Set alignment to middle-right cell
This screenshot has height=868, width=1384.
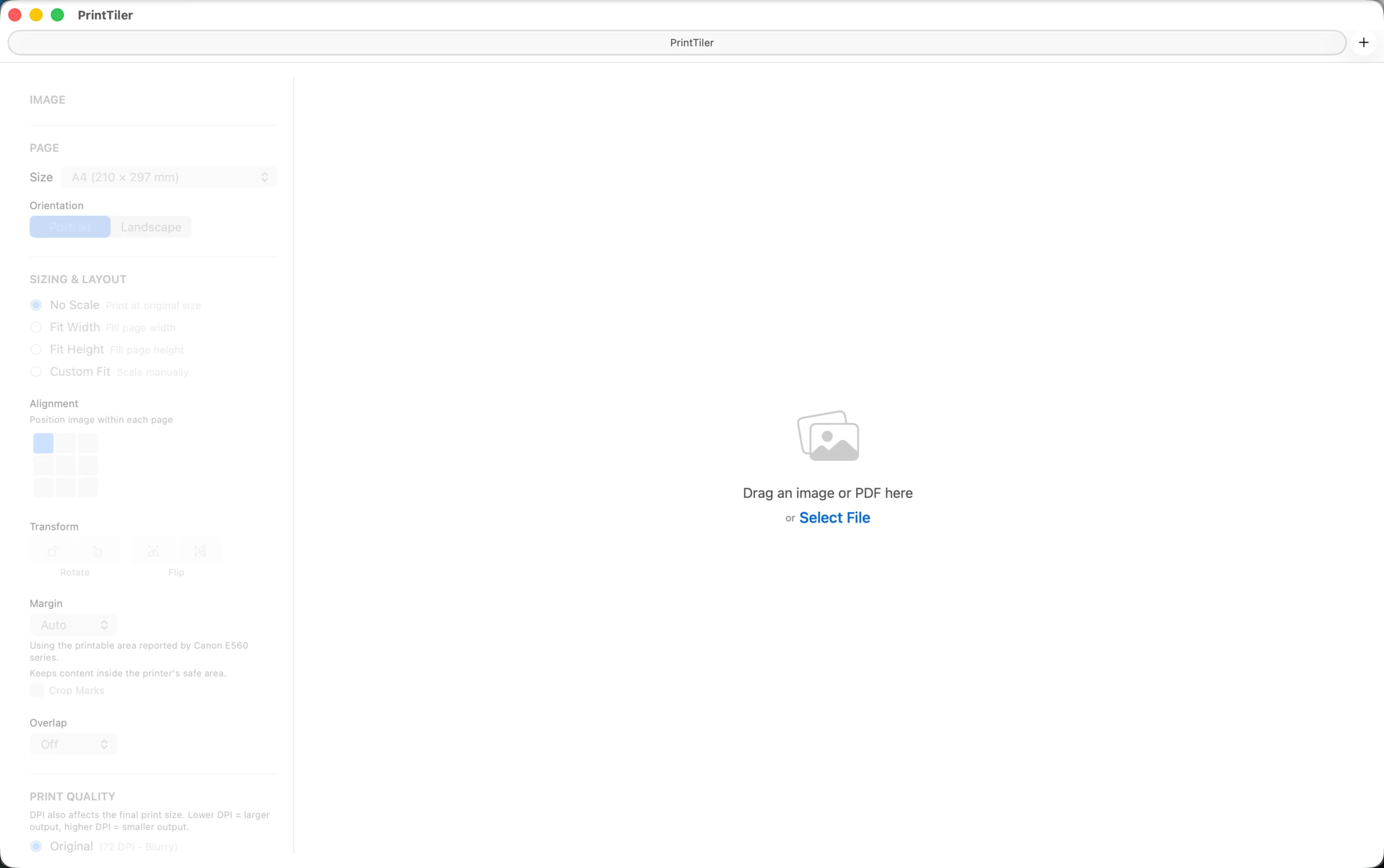click(88, 465)
